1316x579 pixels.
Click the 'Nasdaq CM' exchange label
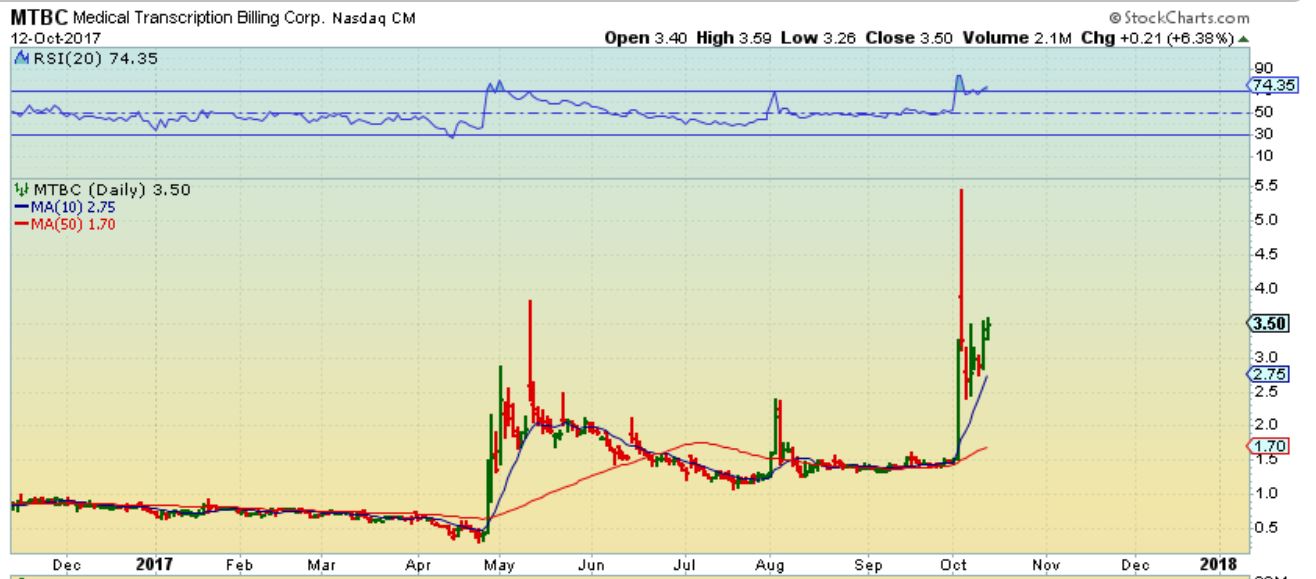(x=376, y=19)
